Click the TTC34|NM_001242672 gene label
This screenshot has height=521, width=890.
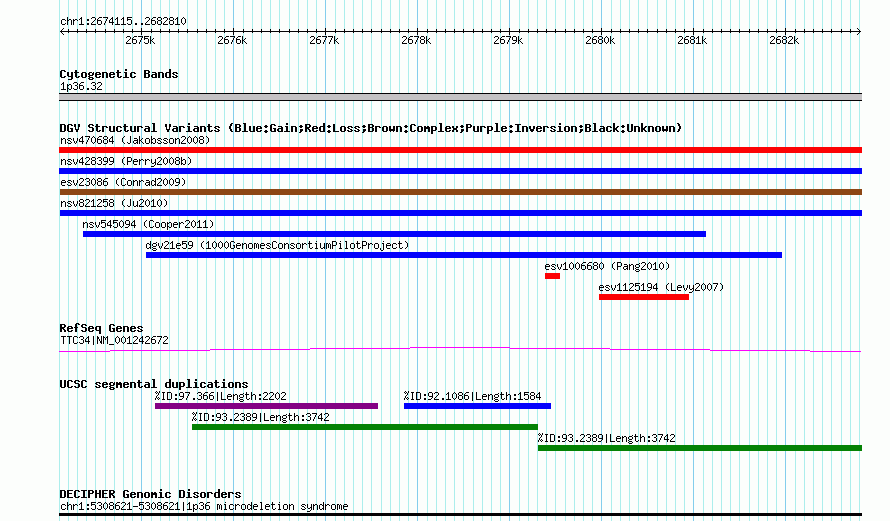click(x=114, y=341)
